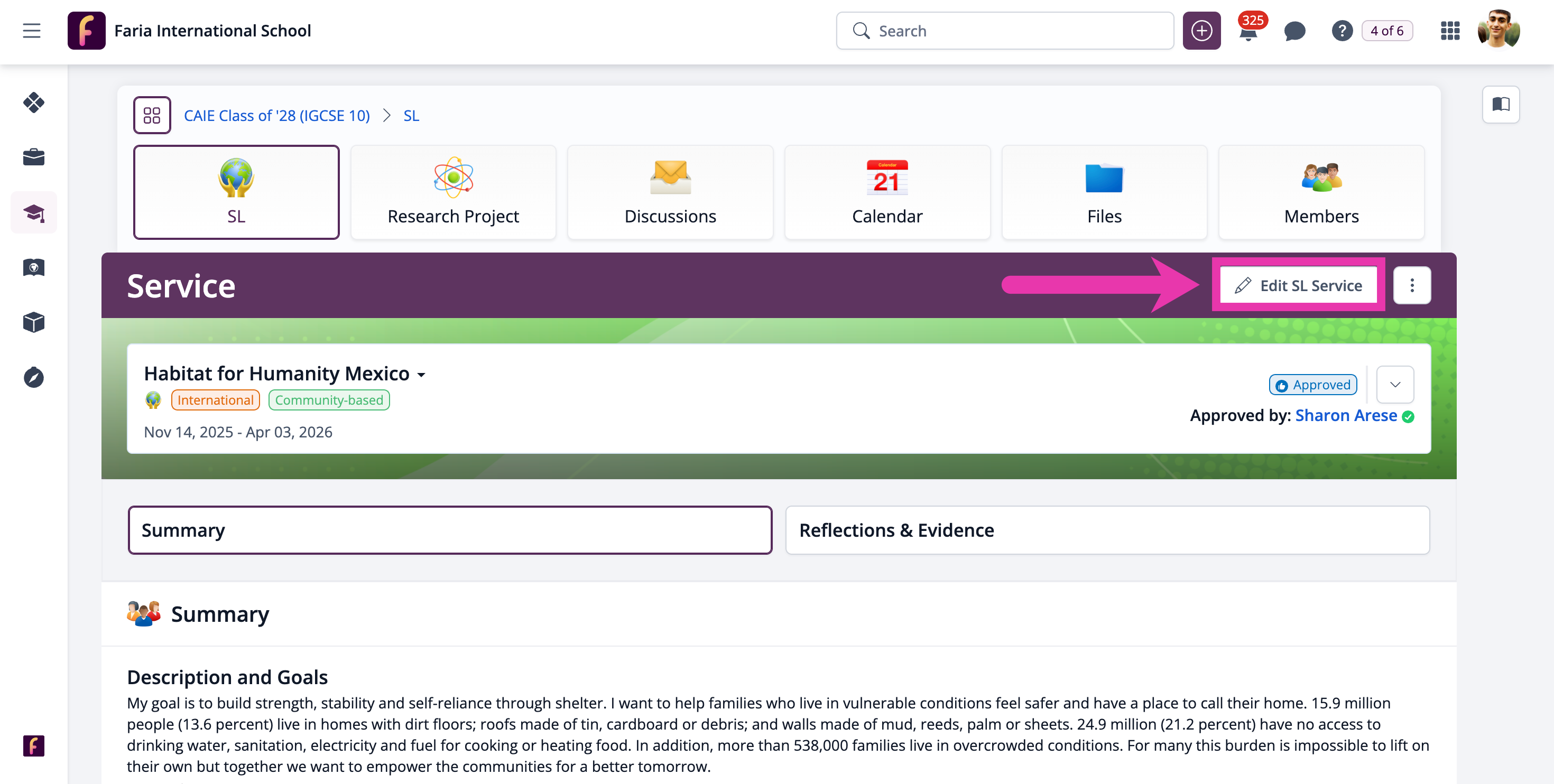Click the International tag
1554x784 pixels.
tap(215, 400)
